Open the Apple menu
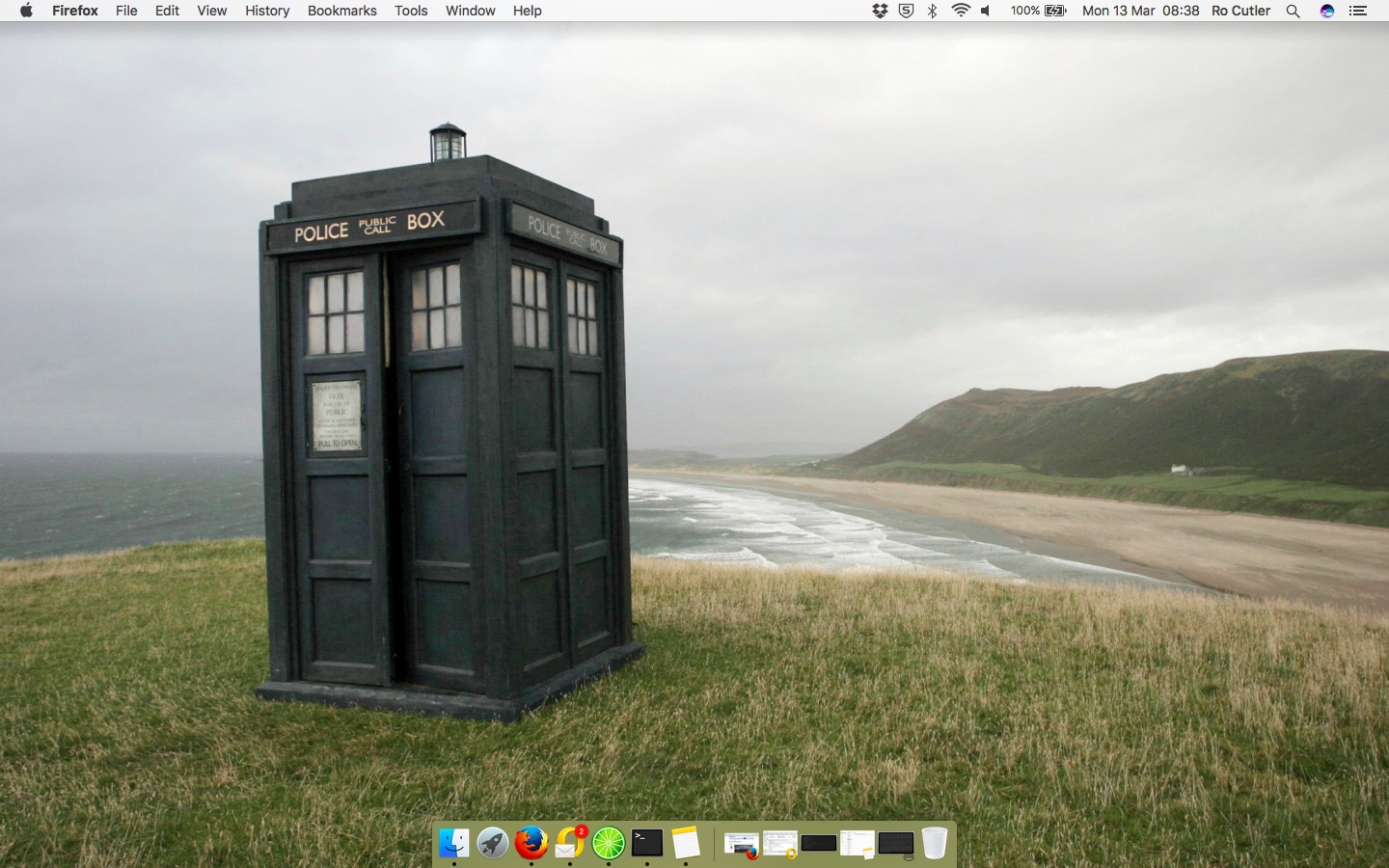The width and height of the screenshot is (1389, 868). click(26, 11)
